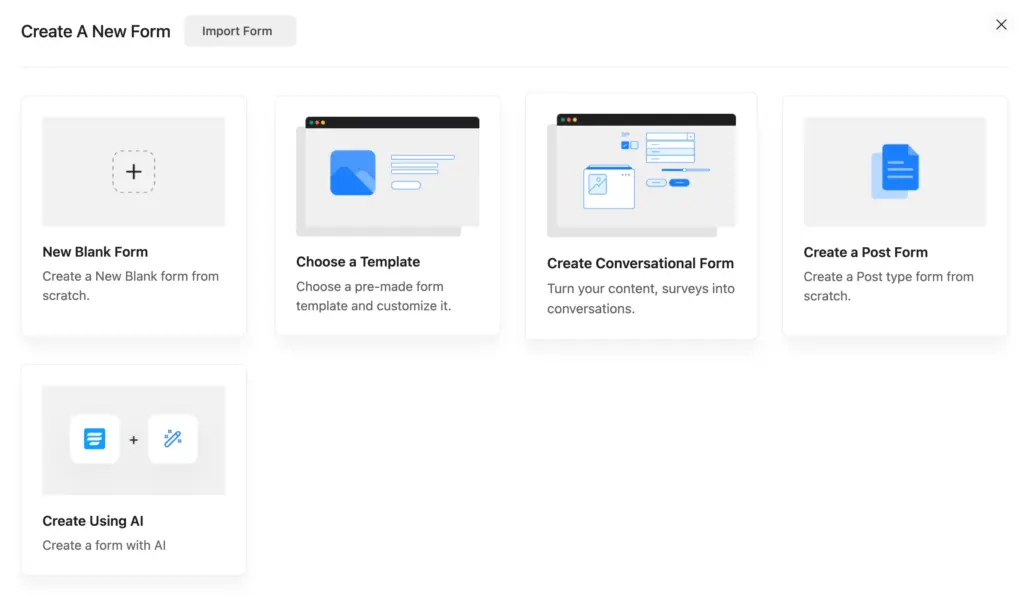This screenshot has height=606, width=1024.
Task: Close the Create A New Form dialog
Action: pyautogui.click(x=1001, y=24)
